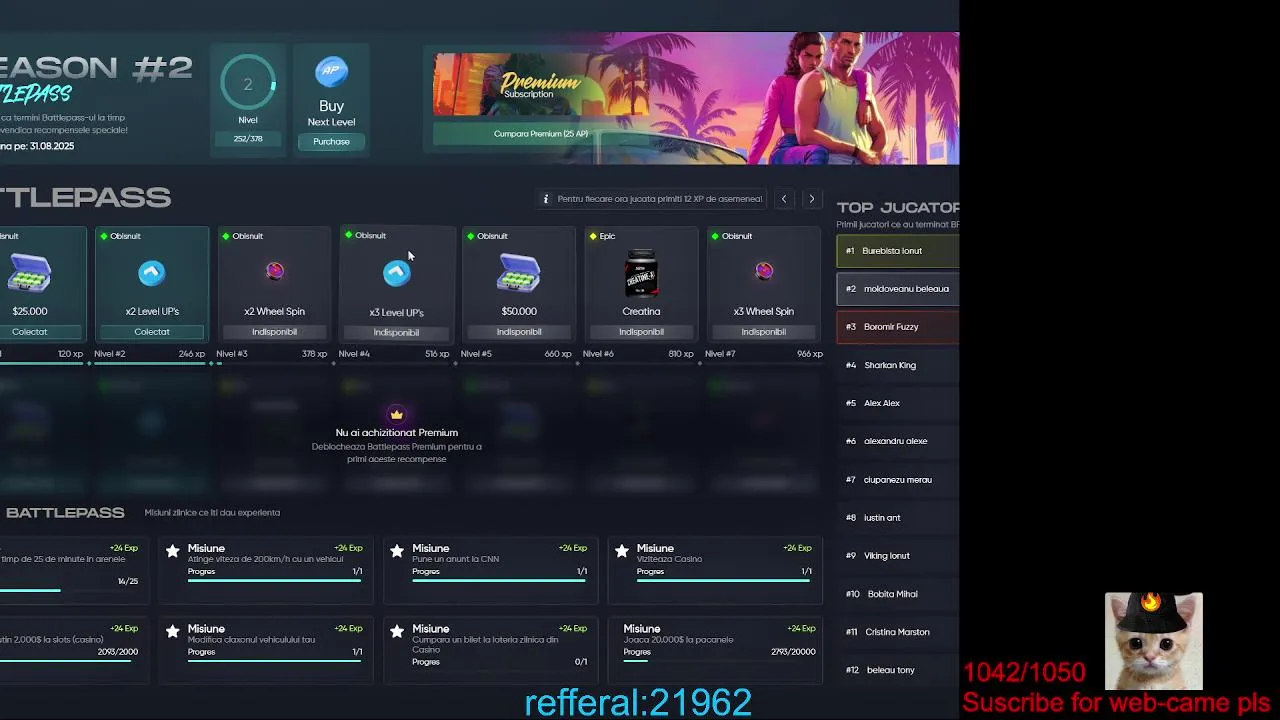This screenshot has width=1280, height=720.
Task: Click the Nivel #6 810 xp marker
Action: [x=638, y=354]
